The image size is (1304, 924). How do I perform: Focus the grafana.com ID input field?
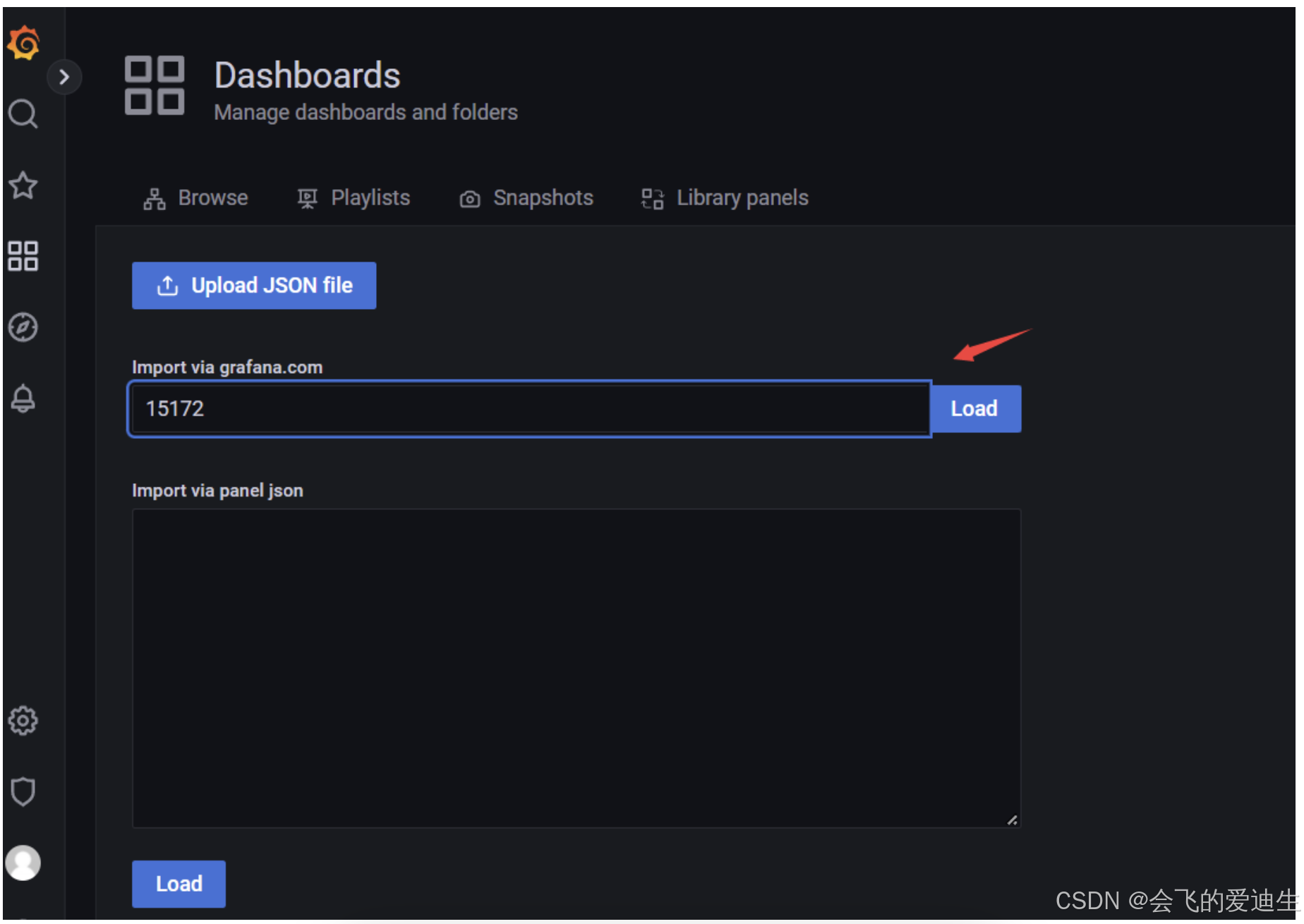[x=529, y=409]
